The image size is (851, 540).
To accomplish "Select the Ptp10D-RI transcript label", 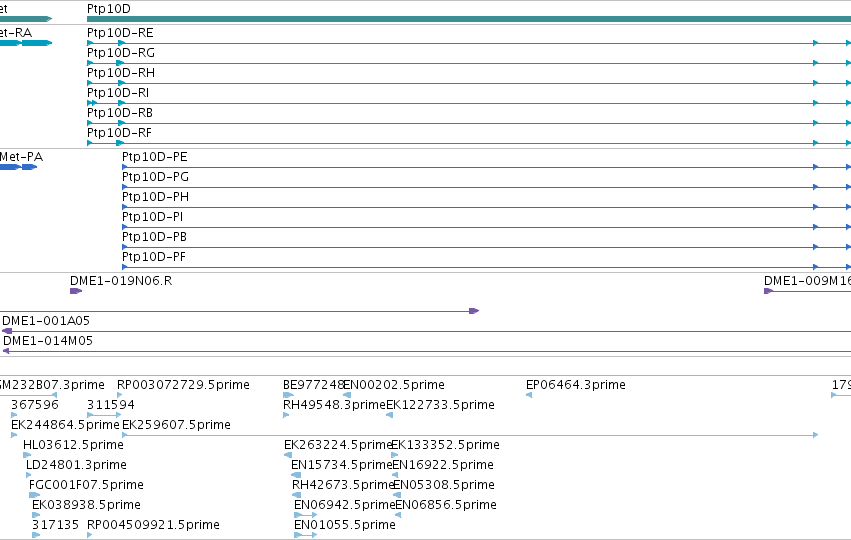I will coord(118,93).
